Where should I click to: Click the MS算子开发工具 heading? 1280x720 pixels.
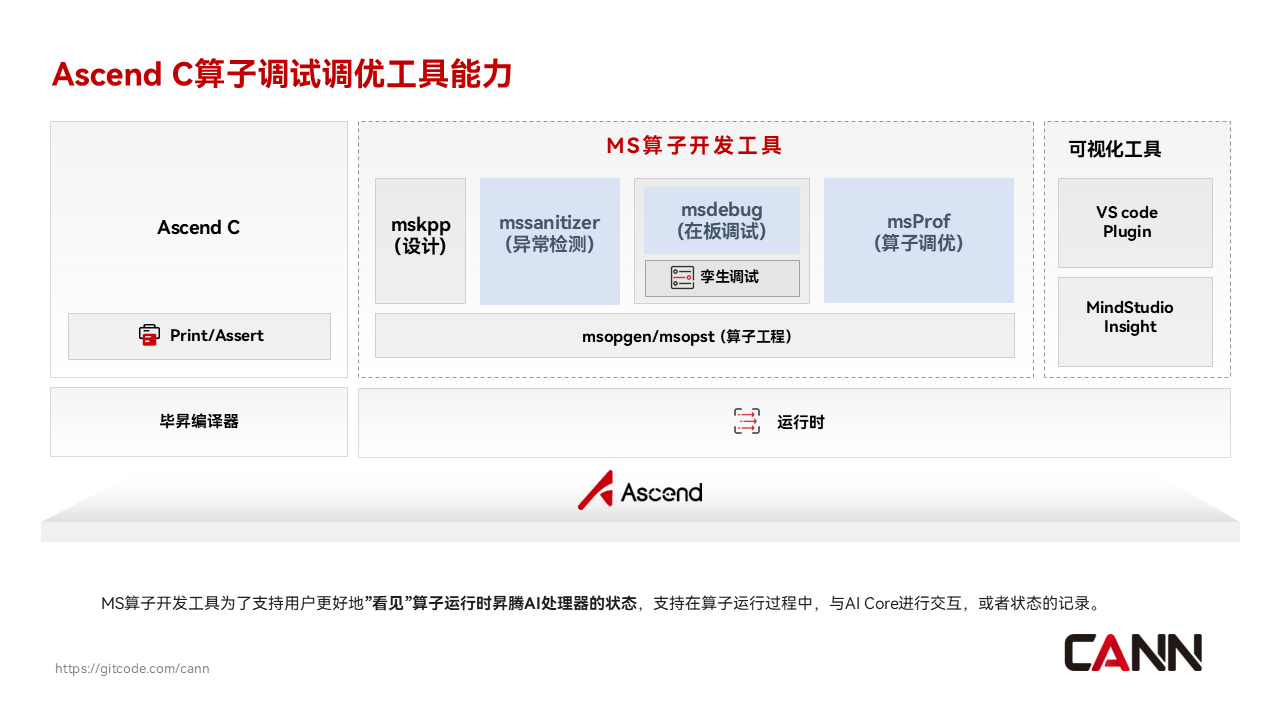(x=695, y=146)
